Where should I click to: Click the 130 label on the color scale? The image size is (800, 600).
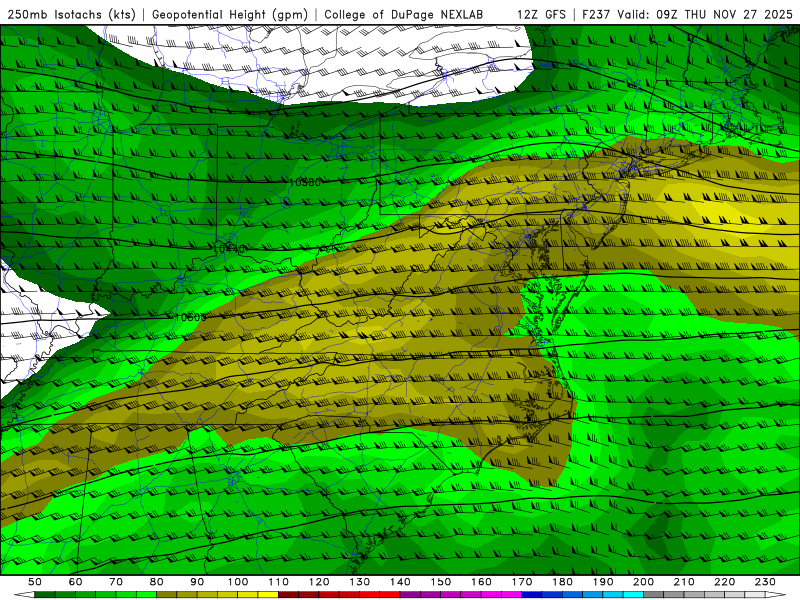click(360, 582)
